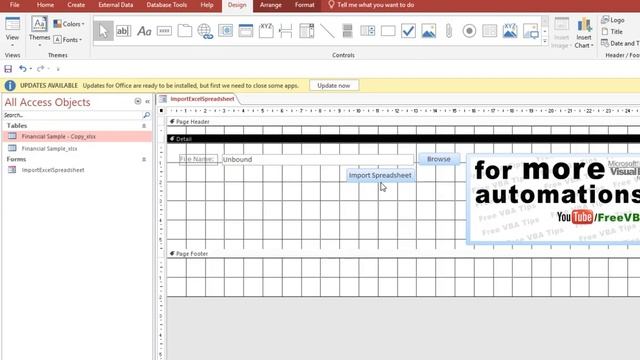
Task: Collapse the Forms group
Action: [x=144, y=159]
